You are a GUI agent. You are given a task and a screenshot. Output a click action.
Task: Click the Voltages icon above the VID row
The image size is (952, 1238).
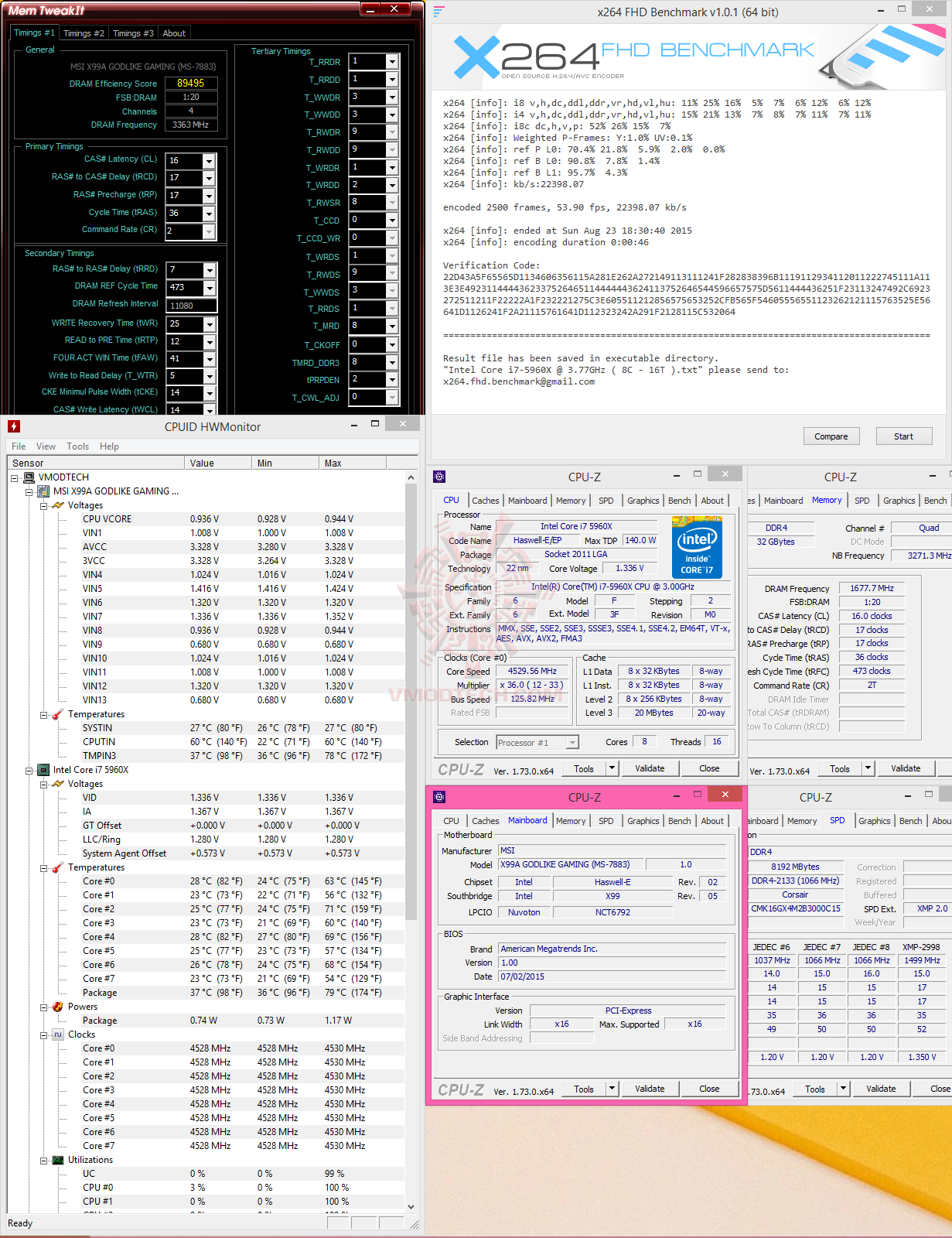click(58, 784)
